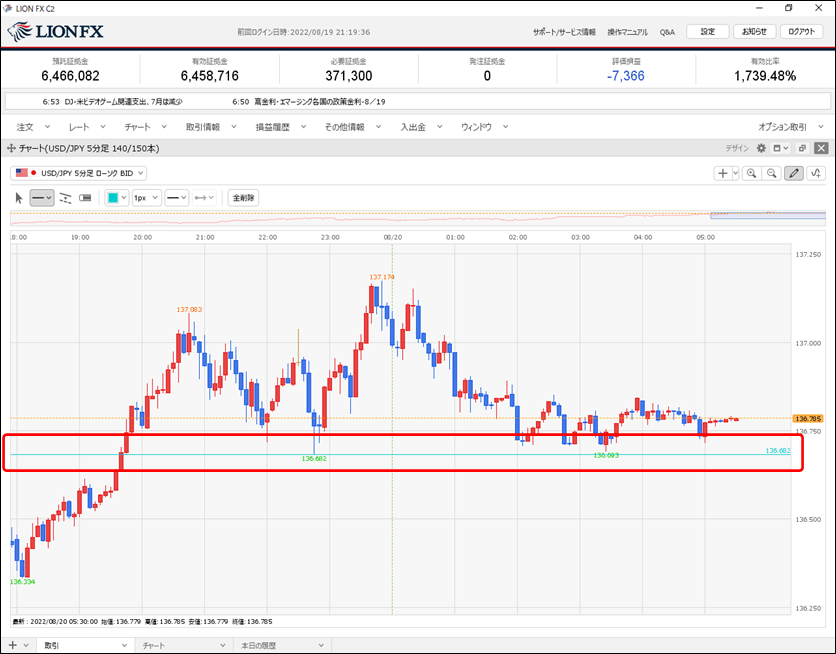Viewport: 836px width, 654px height.
Task: Open the Q&A link
Action: pos(667,32)
